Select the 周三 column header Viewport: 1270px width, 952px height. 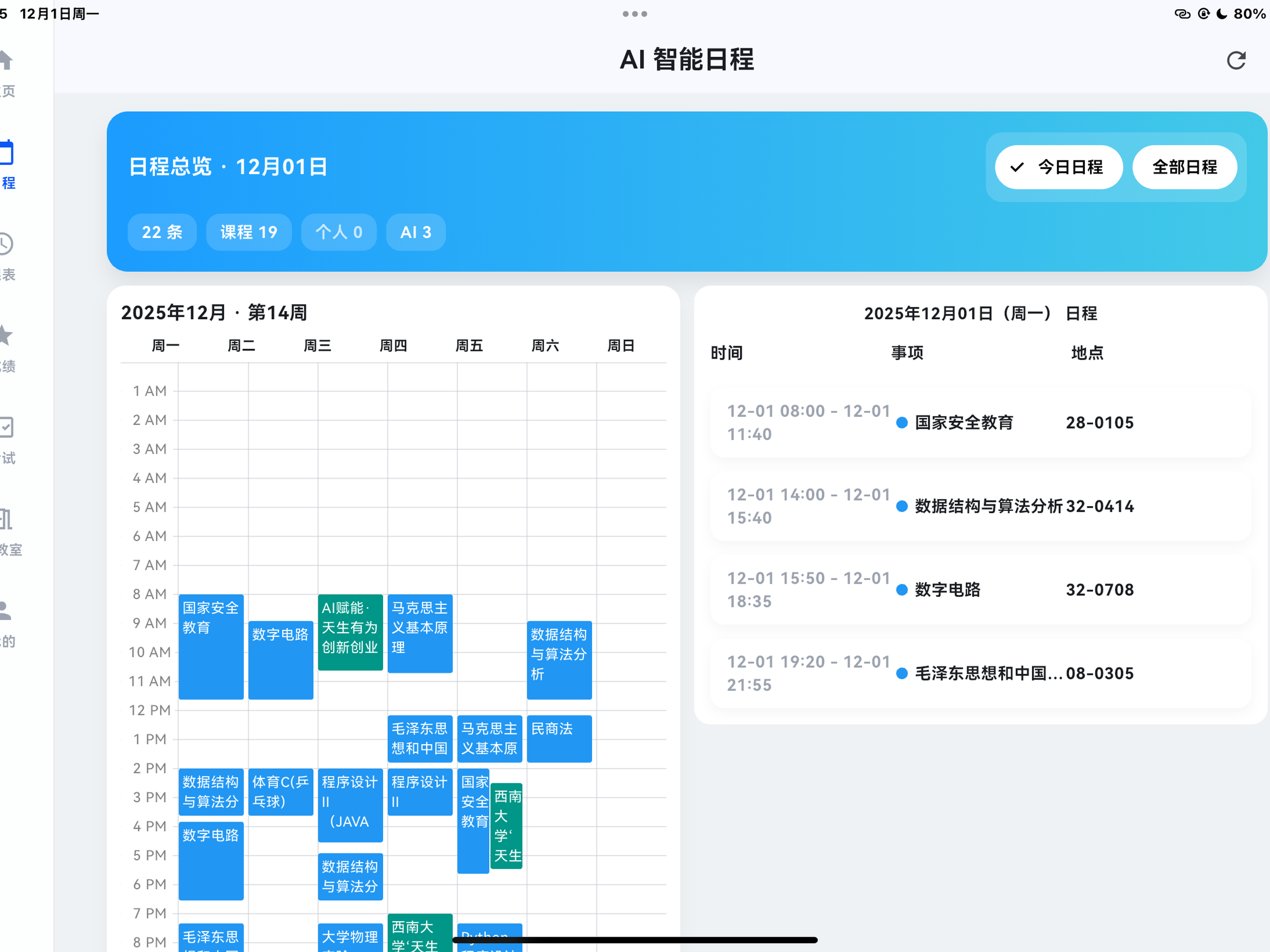(317, 346)
